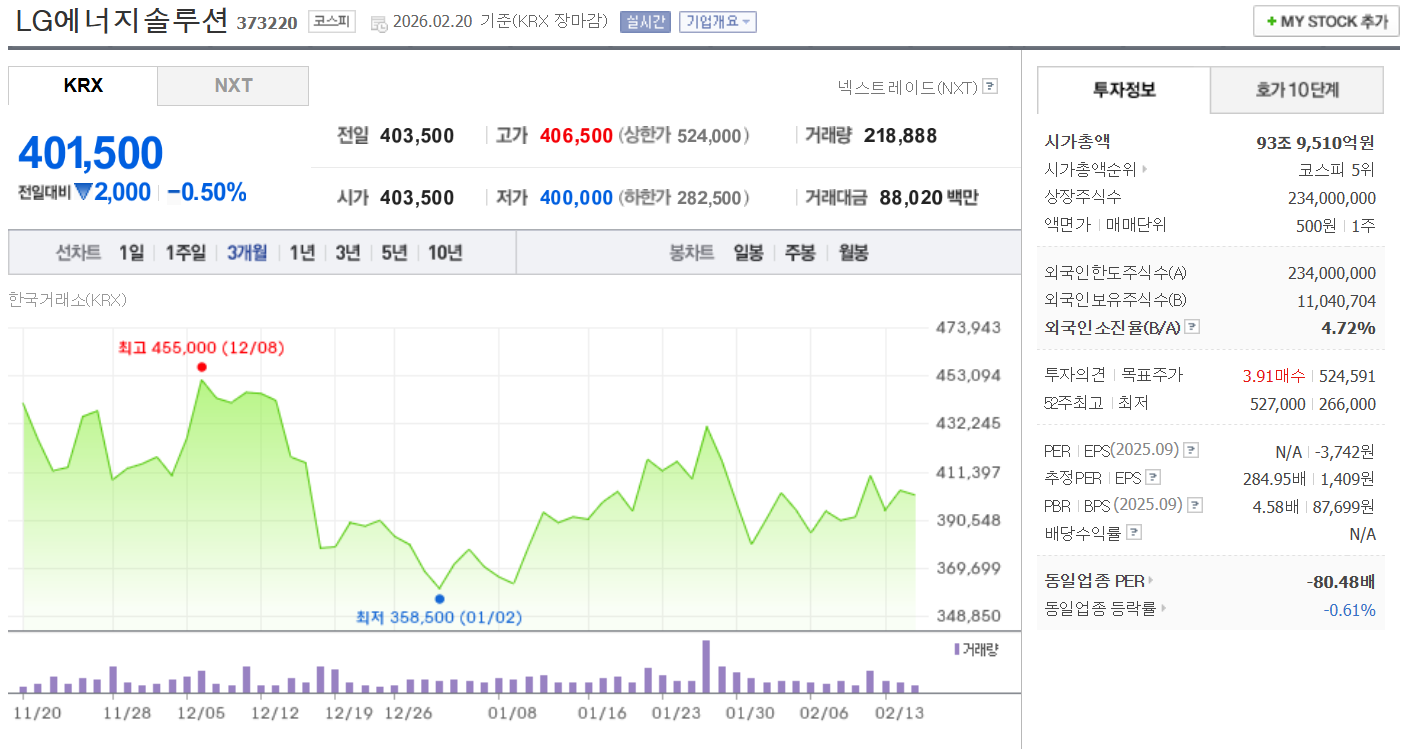1405x749 pixels.
Task: Click help icon beside PER EPS(2025.09)
Action: [1191, 451]
